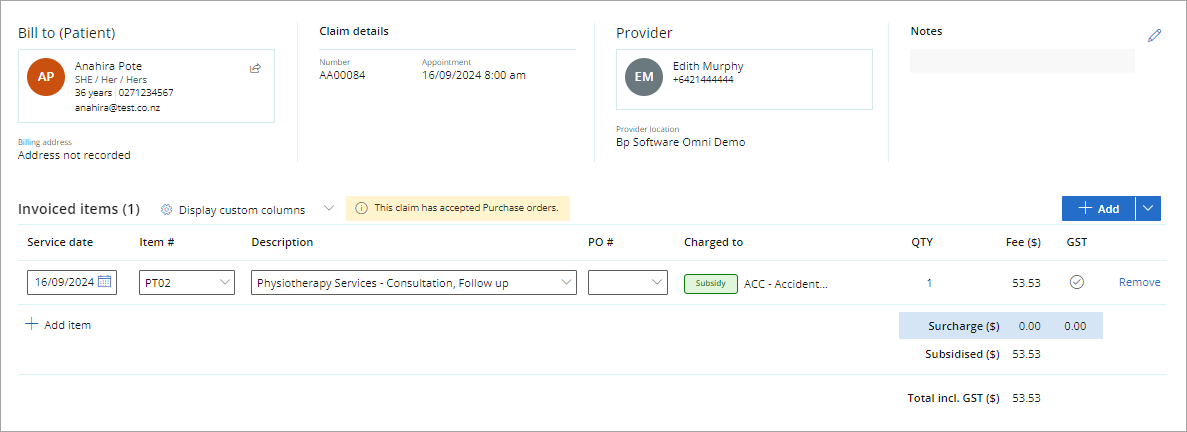Click the gear icon for custom columns
The height and width of the screenshot is (432, 1187).
click(x=167, y=210)
